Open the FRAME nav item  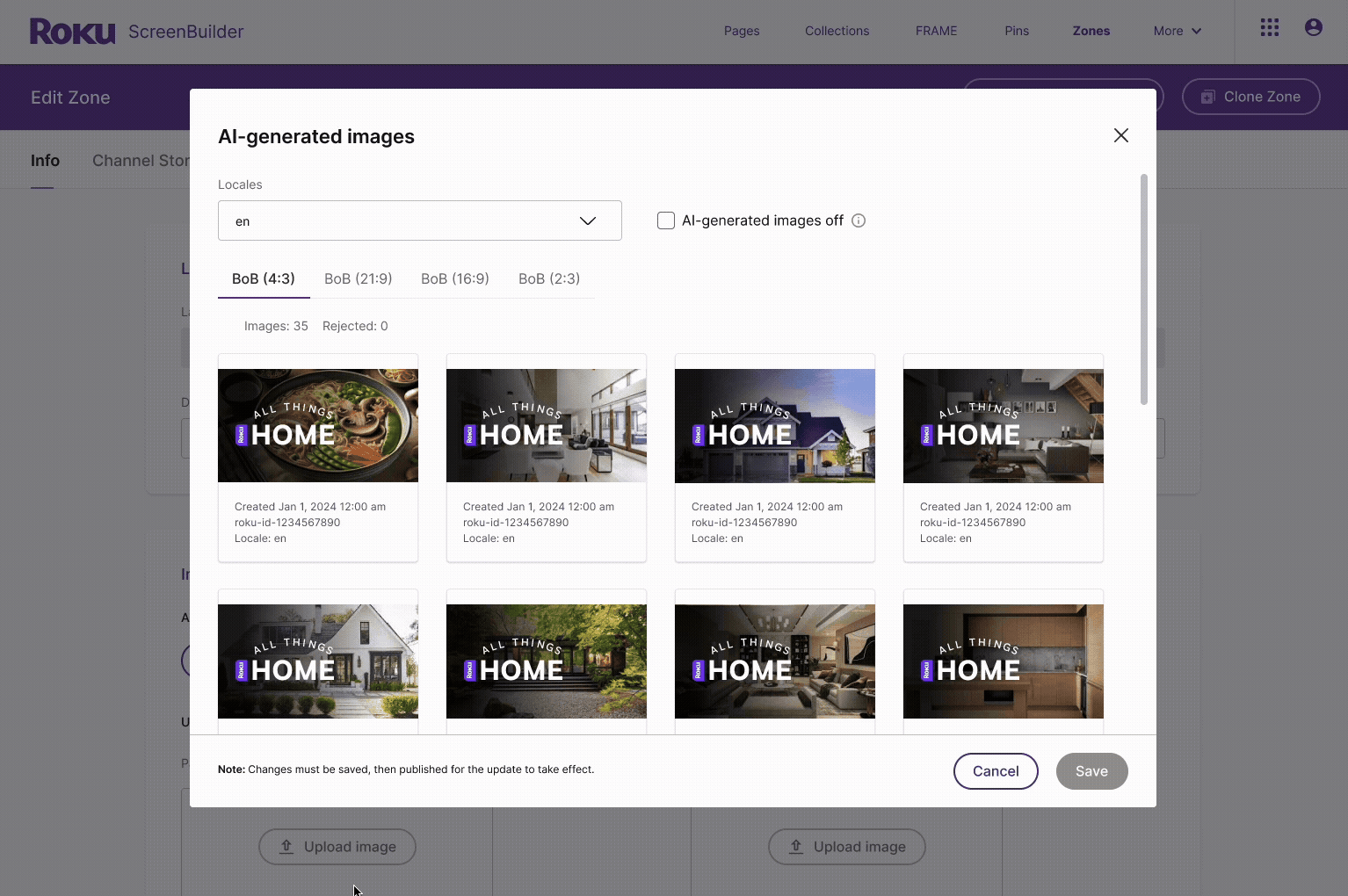(936, 31)
